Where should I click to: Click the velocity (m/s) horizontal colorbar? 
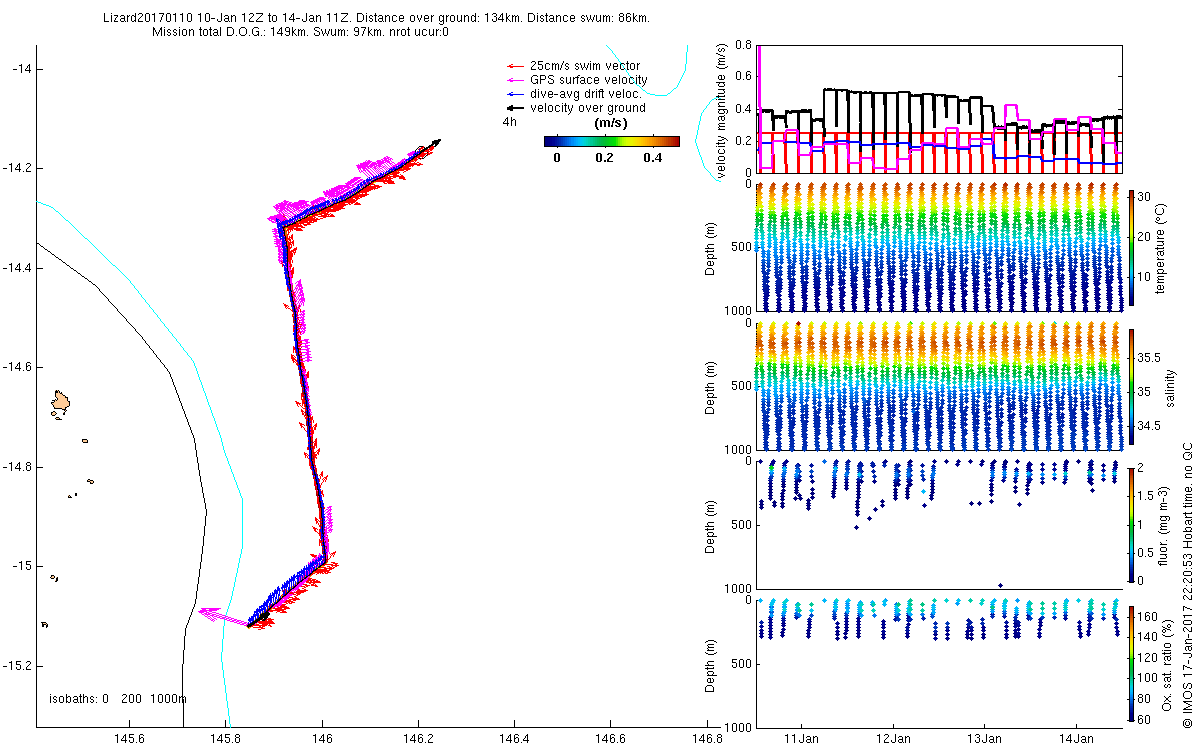pyautogui.click(x=611, y=142)
